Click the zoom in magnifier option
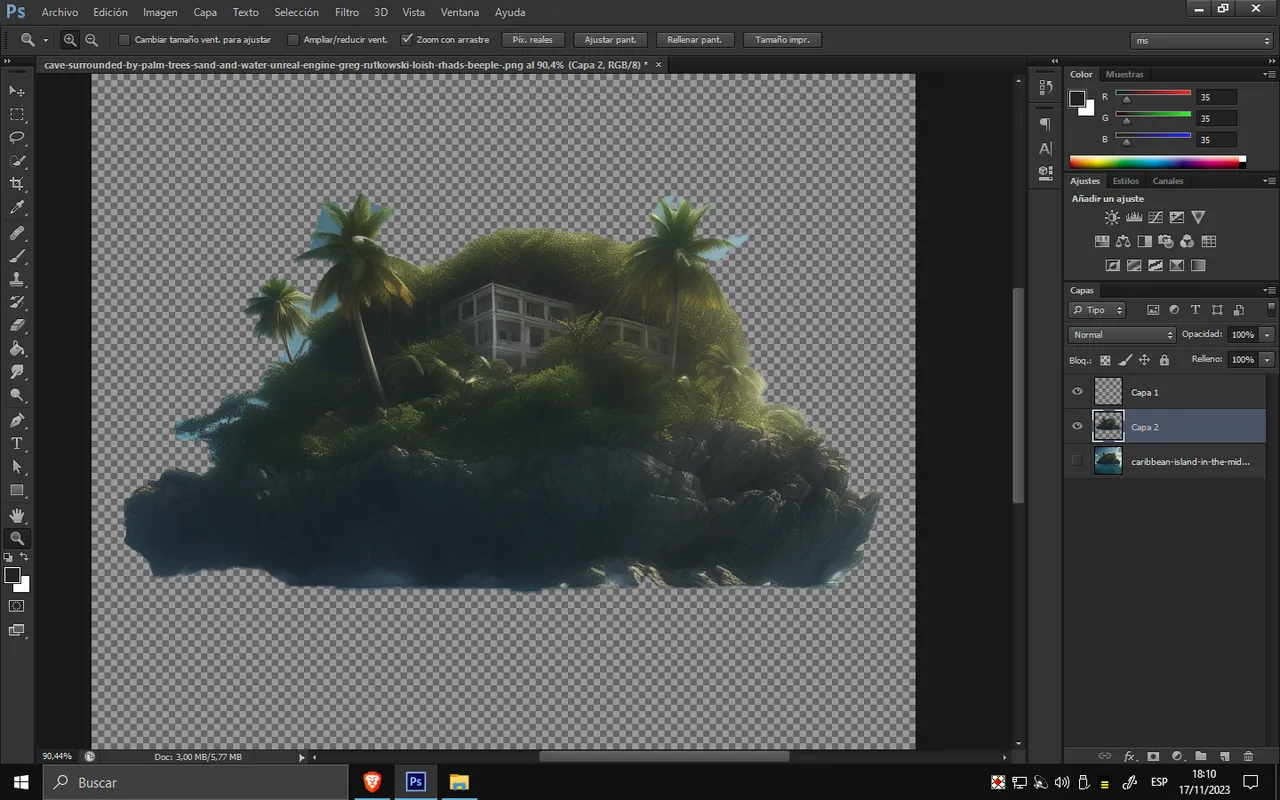Viewport: 1280px width, 800px height. coord(70,40)
